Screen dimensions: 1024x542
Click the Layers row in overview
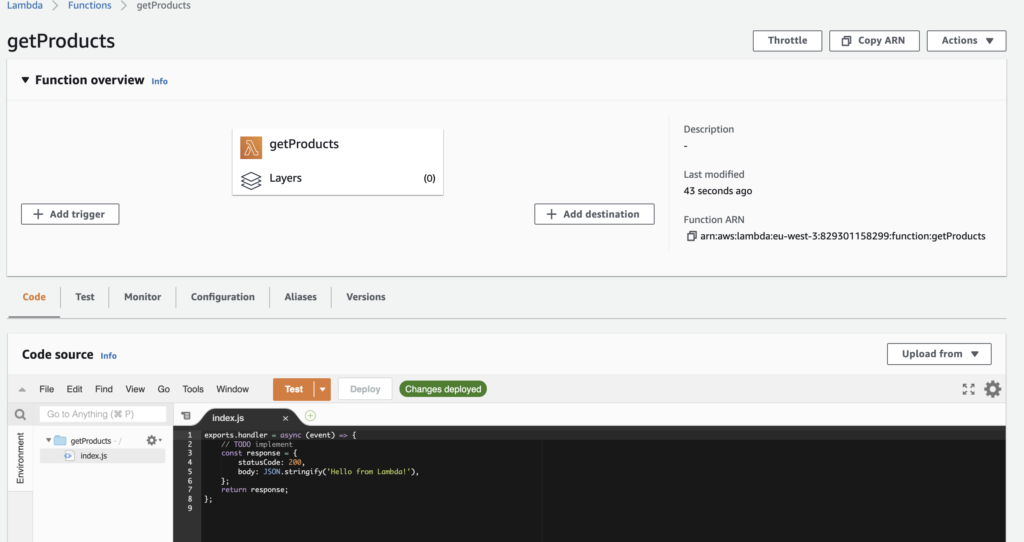(338, 178)
